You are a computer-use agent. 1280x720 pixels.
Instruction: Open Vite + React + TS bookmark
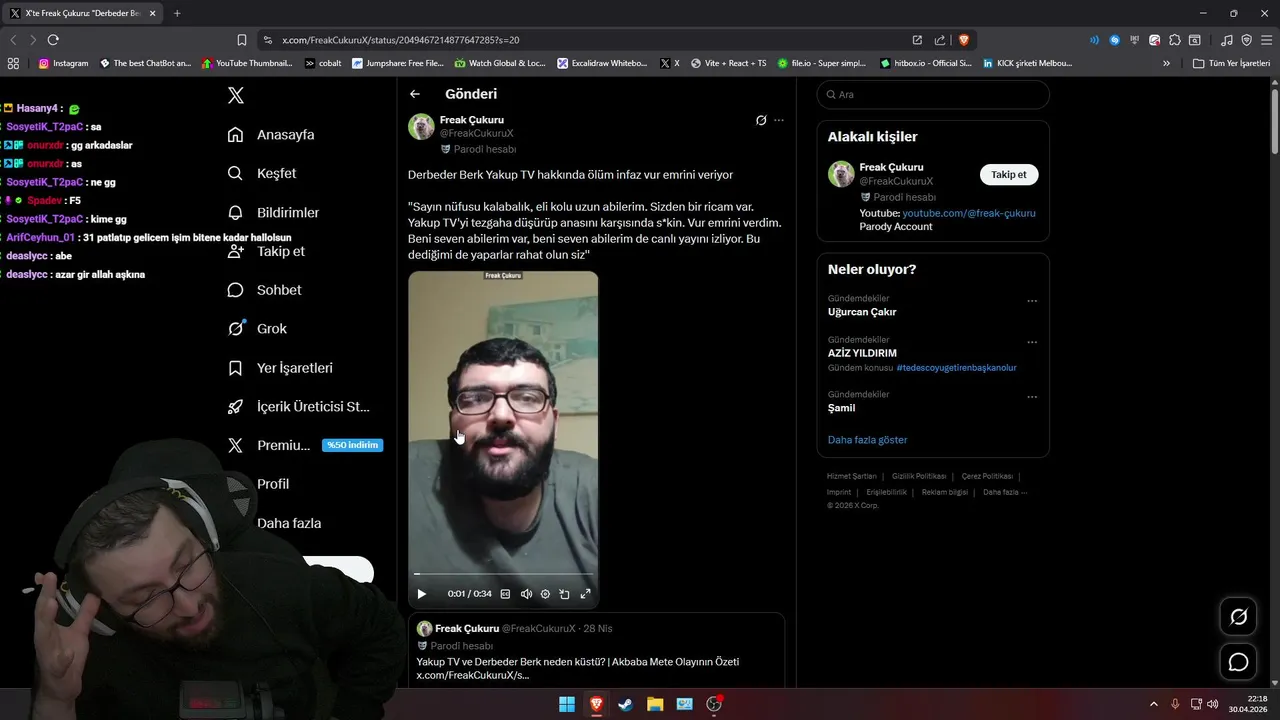[727, 63]
